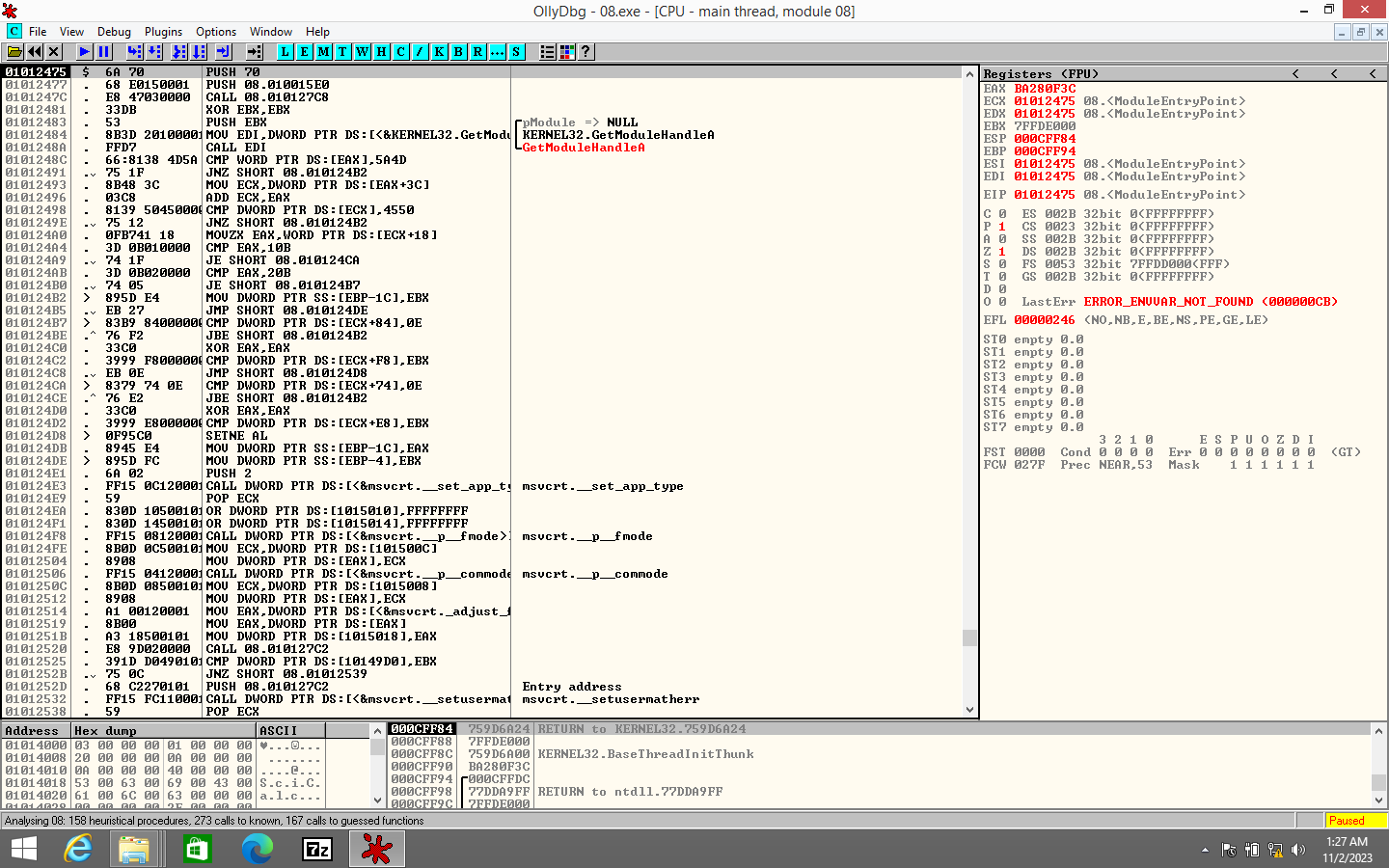Open the Debug menu
The height and width of the screenshot is (868, 1389).
pos(114,32)
